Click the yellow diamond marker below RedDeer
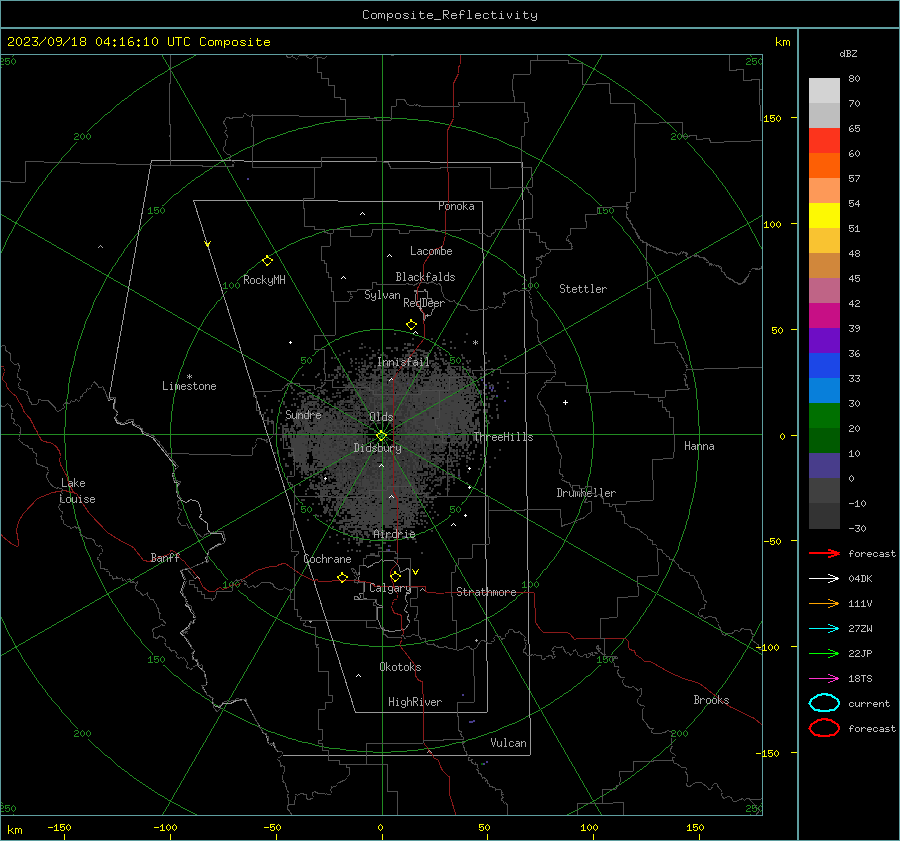Image resolution: width=900 pixels, height=841 pixels. coord(411,324)
